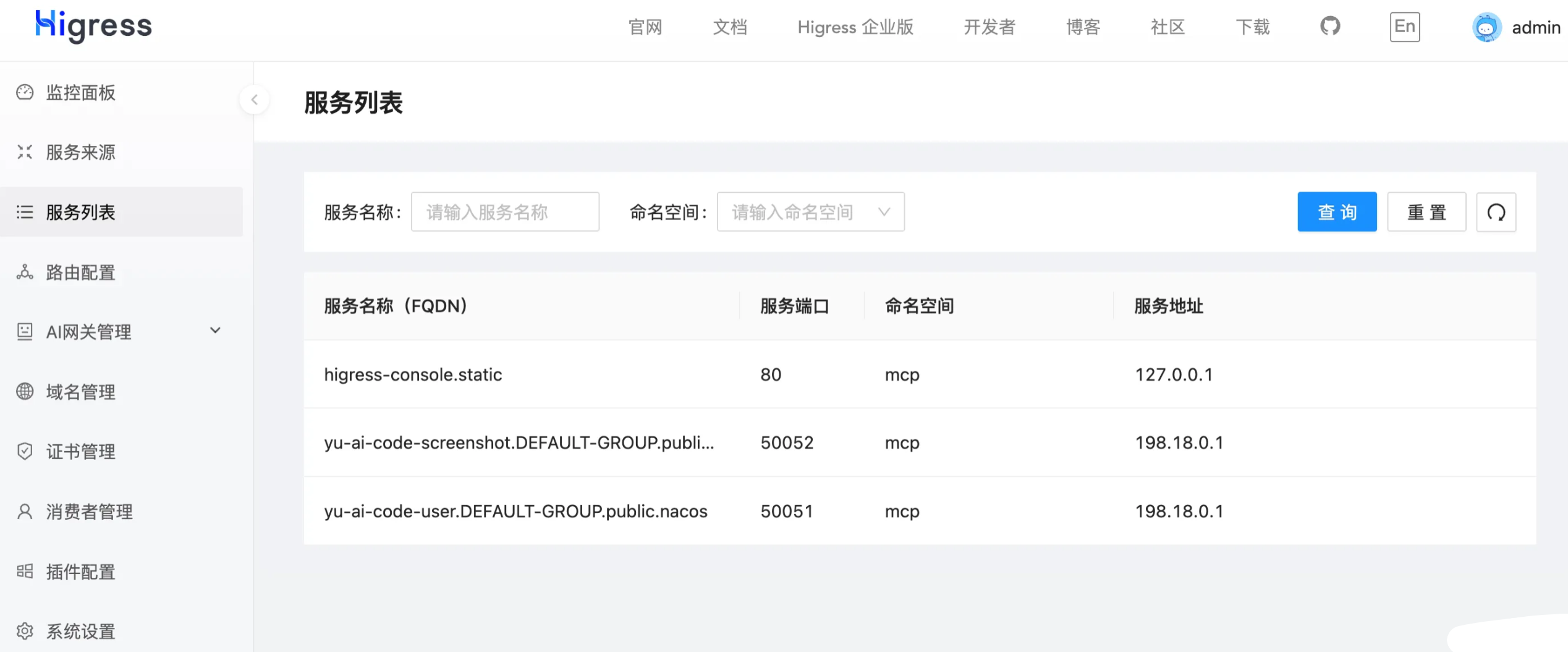Open the 社区 top link
This screenshot has height=652, width=1568.
(x=1168, y=27)
